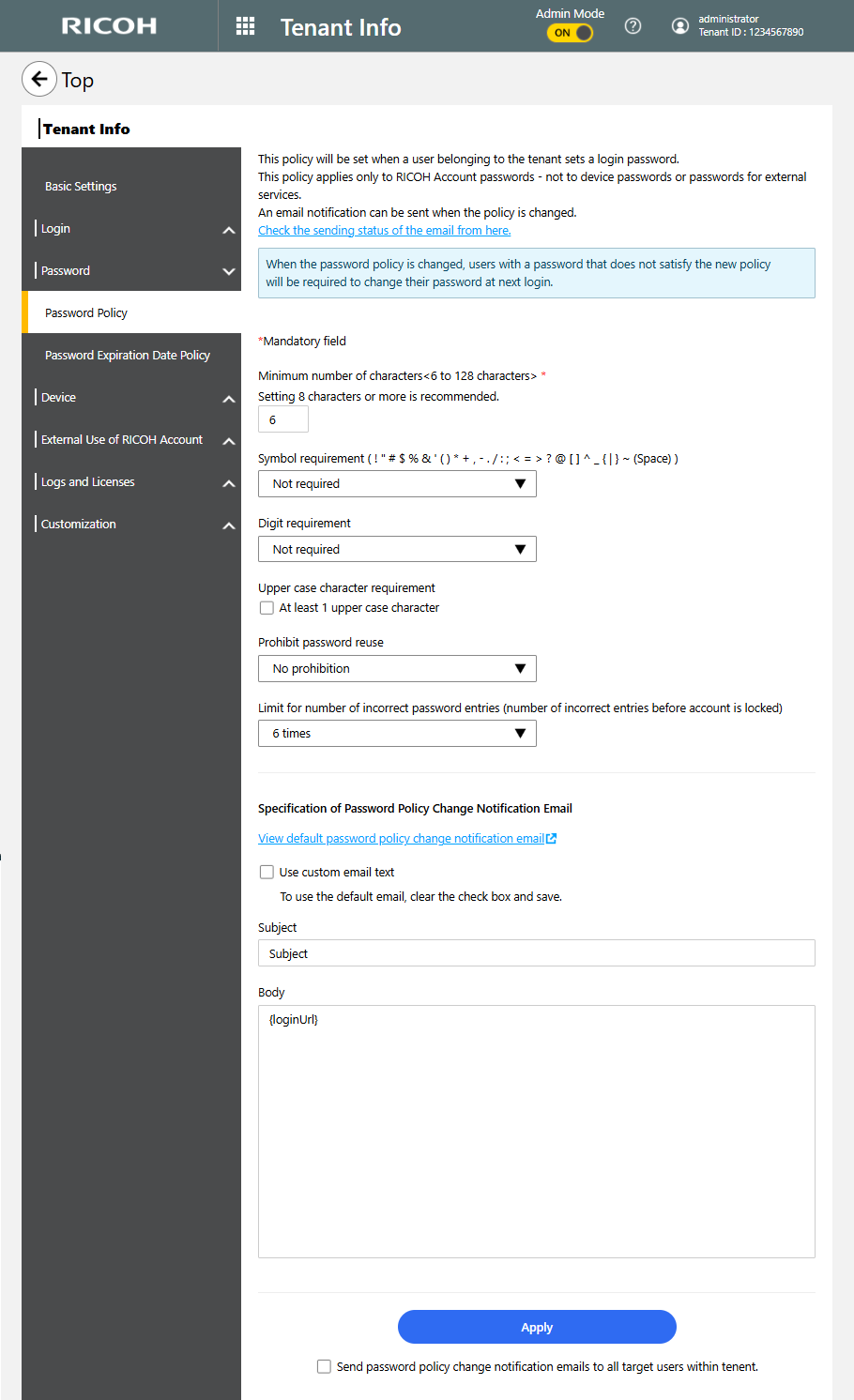Open the Prohibit password reuse dropdown

[397, 669]
